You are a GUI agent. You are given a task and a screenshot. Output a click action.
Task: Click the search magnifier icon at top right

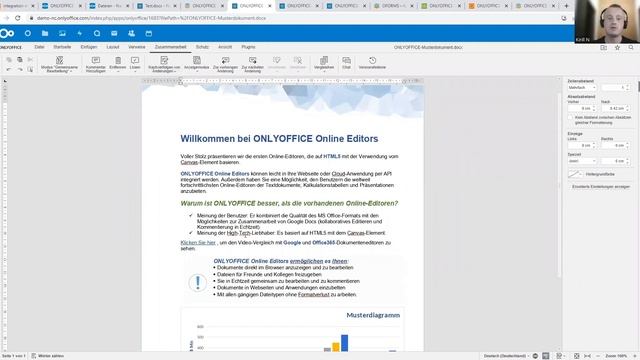point(631,48)
